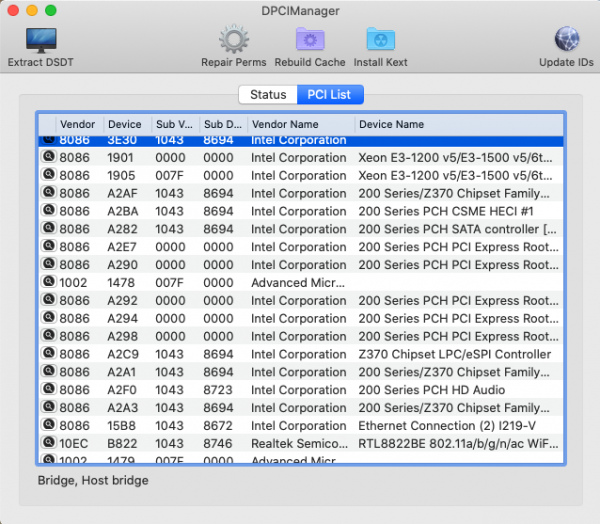The height and width of the screenshot is (524, 600).
Task: Click magnifier icon for Realtek RTL8822BE row
Action: (48, 443)
